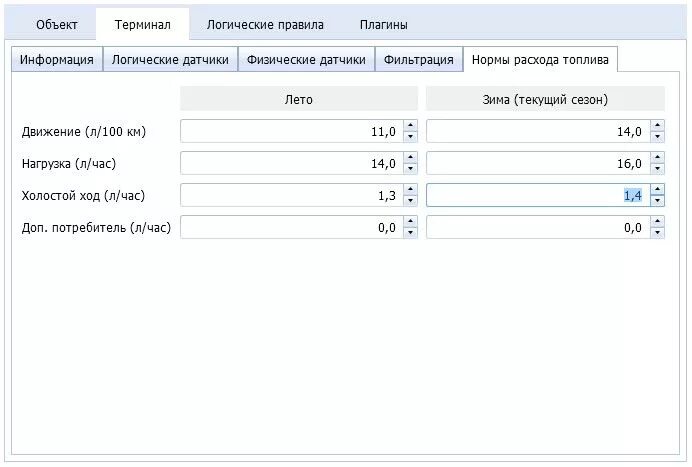Open Физические датчики subtab

pyautogui.click(x=306, y=59)
